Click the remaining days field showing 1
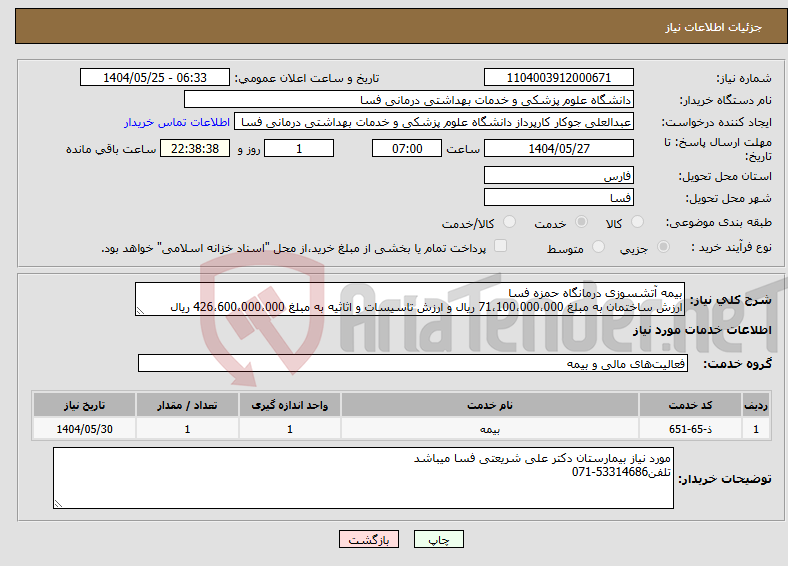Viewport: 788px width, 566px height. click(x=299, y=148)
